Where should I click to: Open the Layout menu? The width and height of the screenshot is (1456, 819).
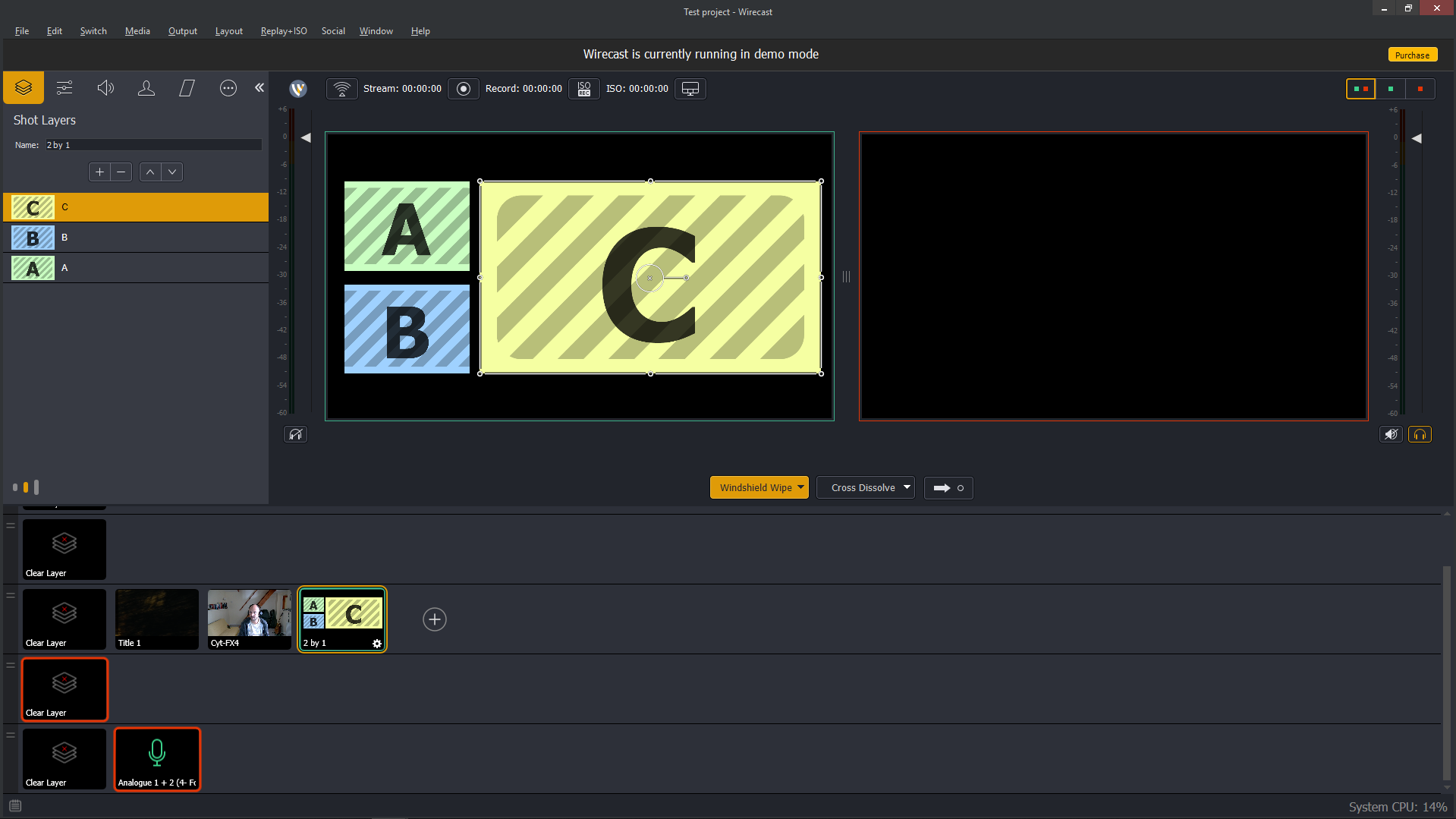click(229, 31)
